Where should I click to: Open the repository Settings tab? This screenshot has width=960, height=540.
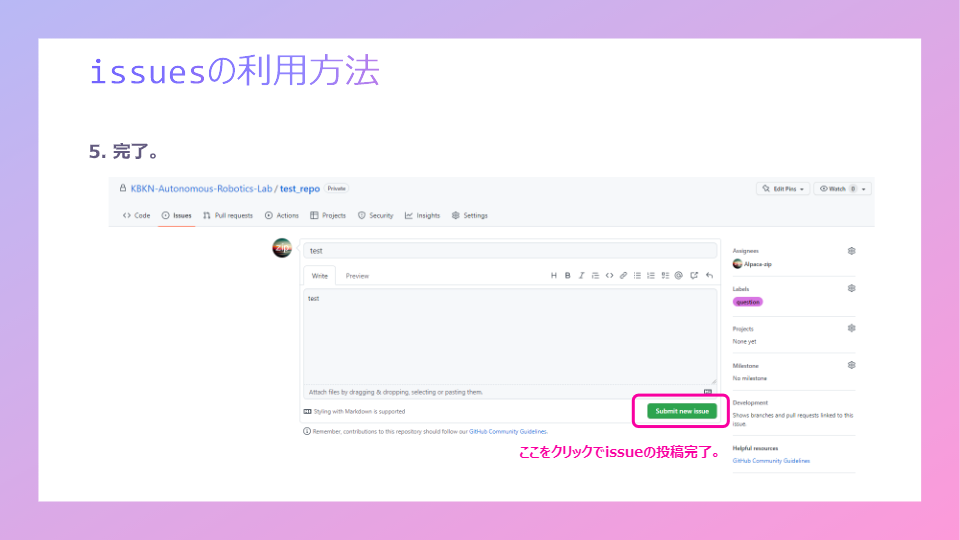tap(470, 216)
